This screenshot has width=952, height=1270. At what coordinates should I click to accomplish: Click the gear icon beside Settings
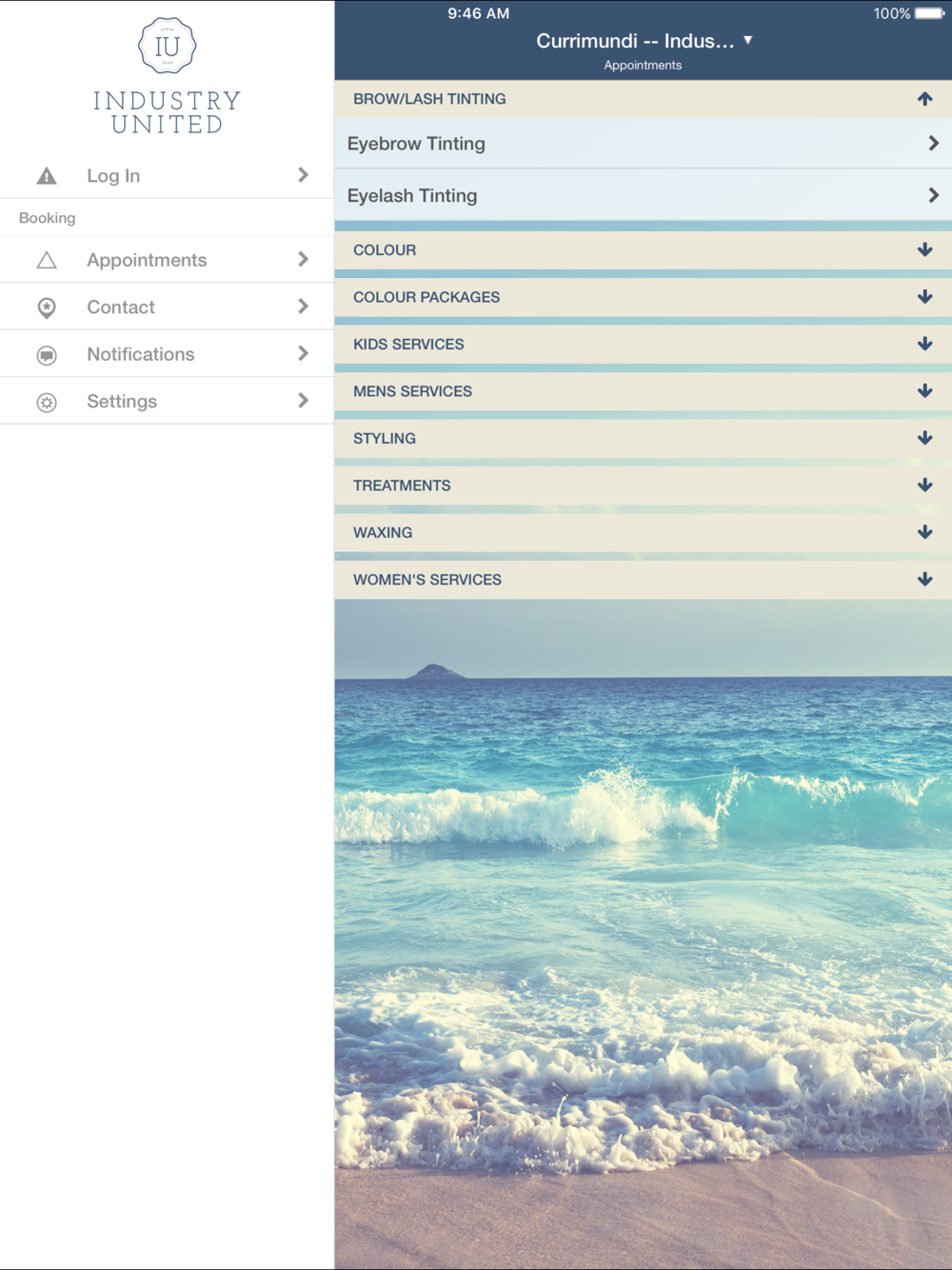coord(47,402)
